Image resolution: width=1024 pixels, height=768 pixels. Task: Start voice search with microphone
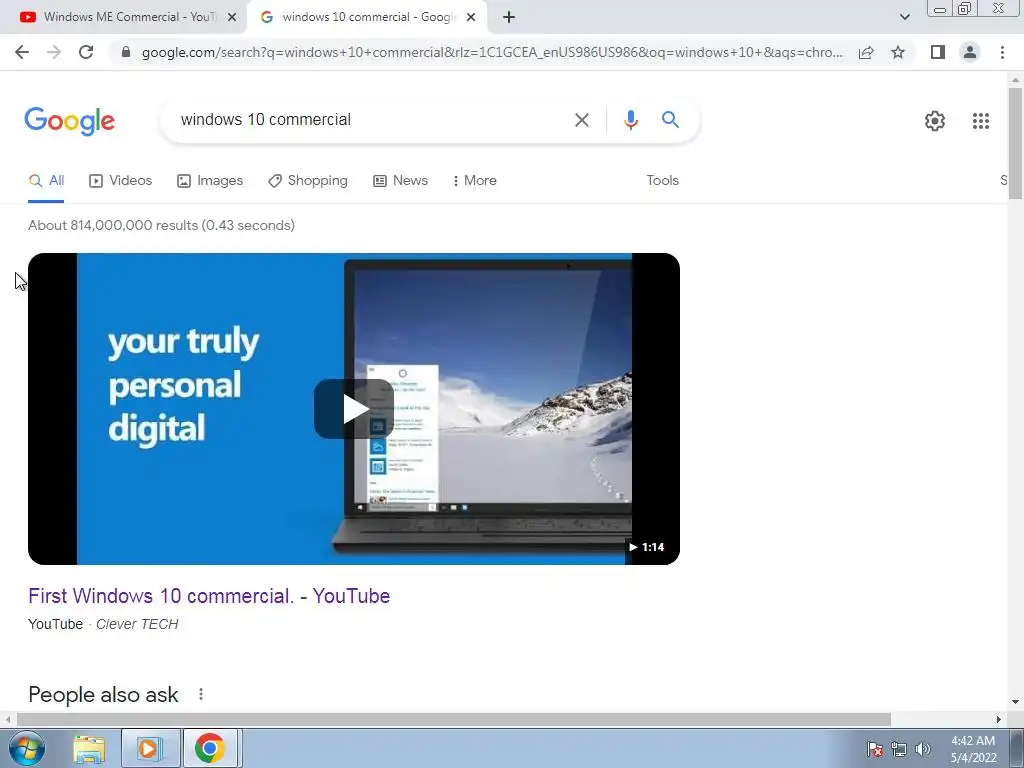pyautogui.click(x=630, y=120)
